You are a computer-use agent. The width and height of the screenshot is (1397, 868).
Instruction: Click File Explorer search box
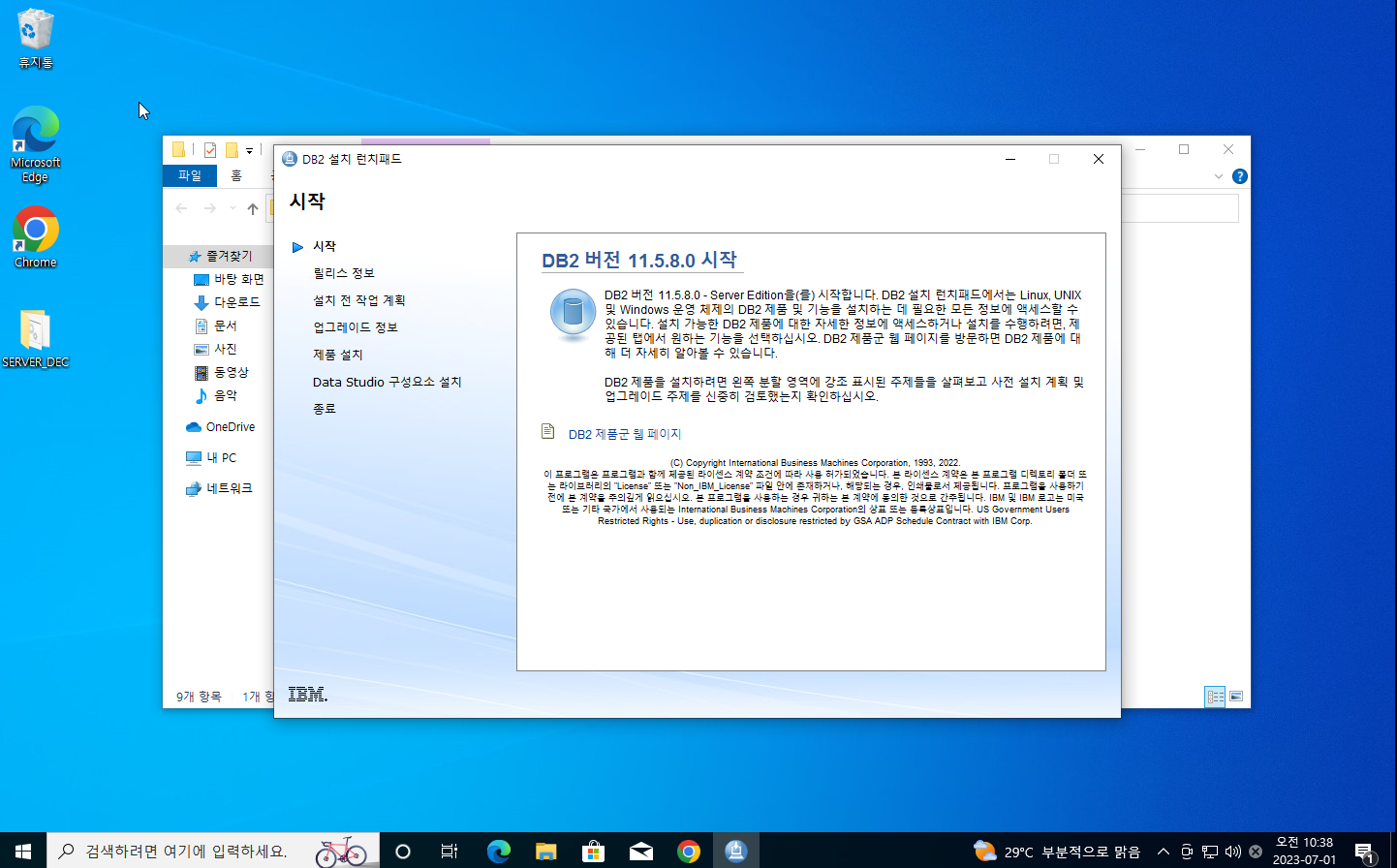(1180, 208)
